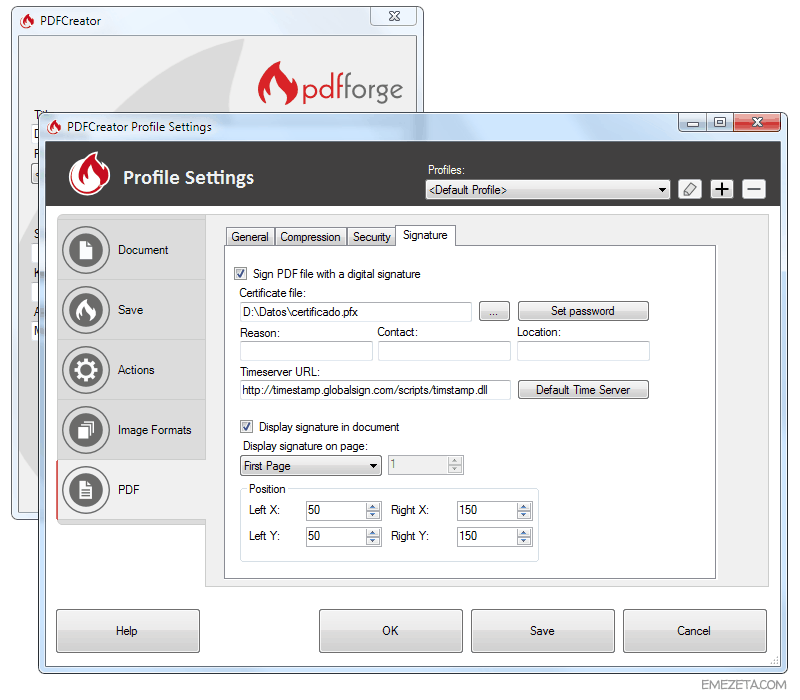Click the PDFCreator flame logo in header

click(89, 173)
